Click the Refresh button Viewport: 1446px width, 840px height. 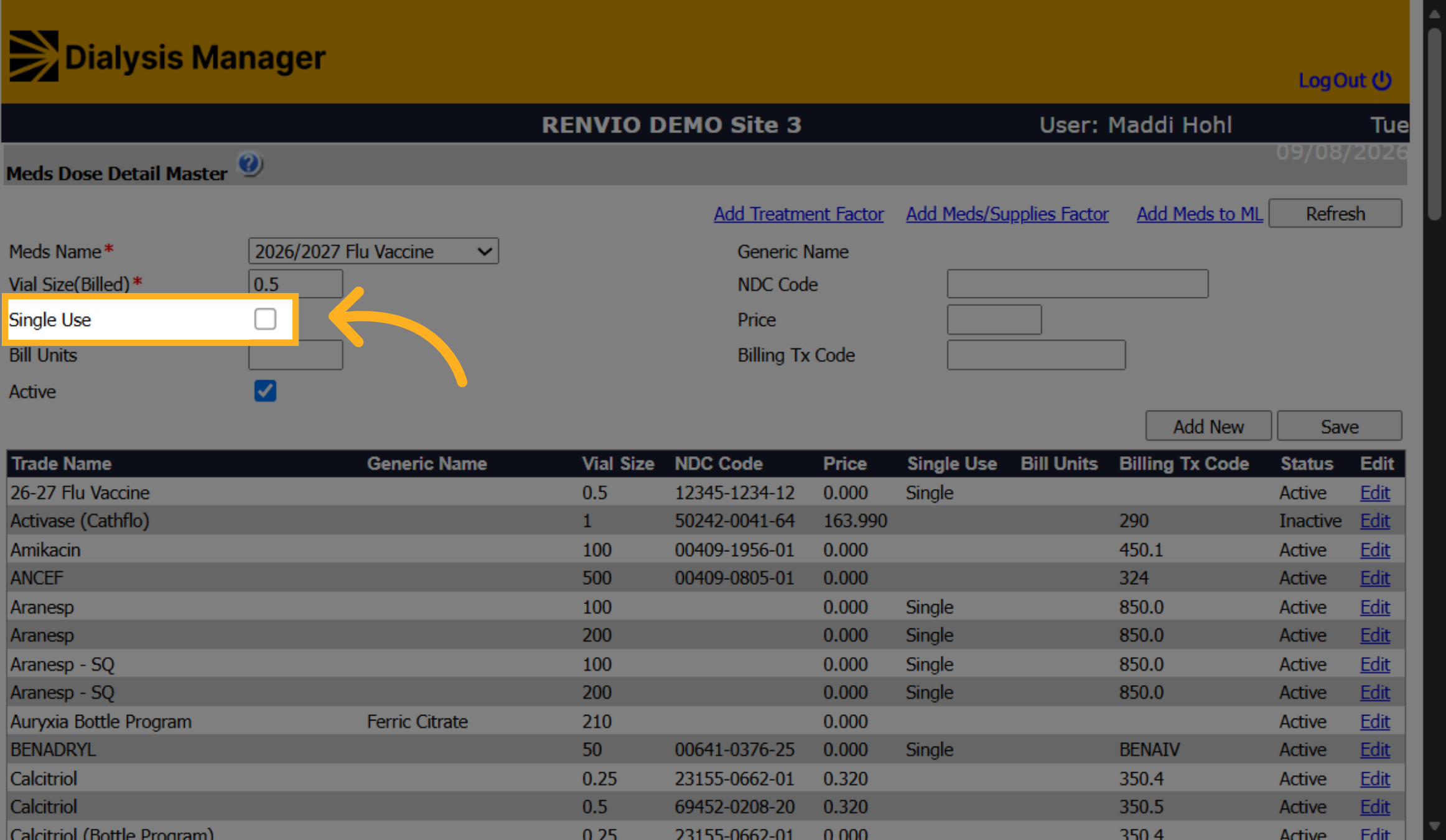click(x=1335, y=214)
